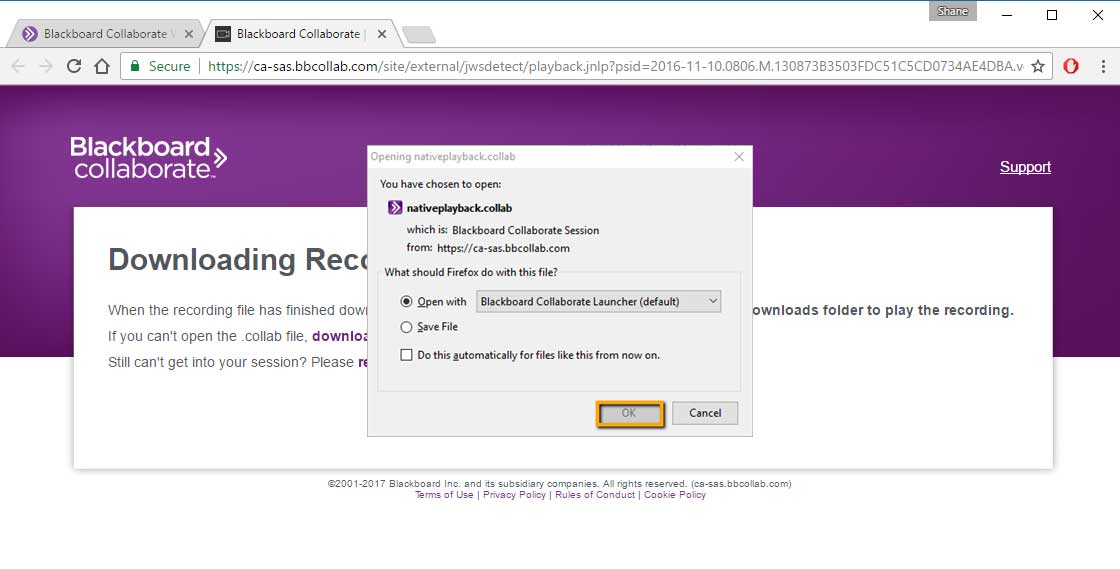The image size is (1120, 569).
Task: Go to the browser home page icon
Action: click(x=102, y=66)
